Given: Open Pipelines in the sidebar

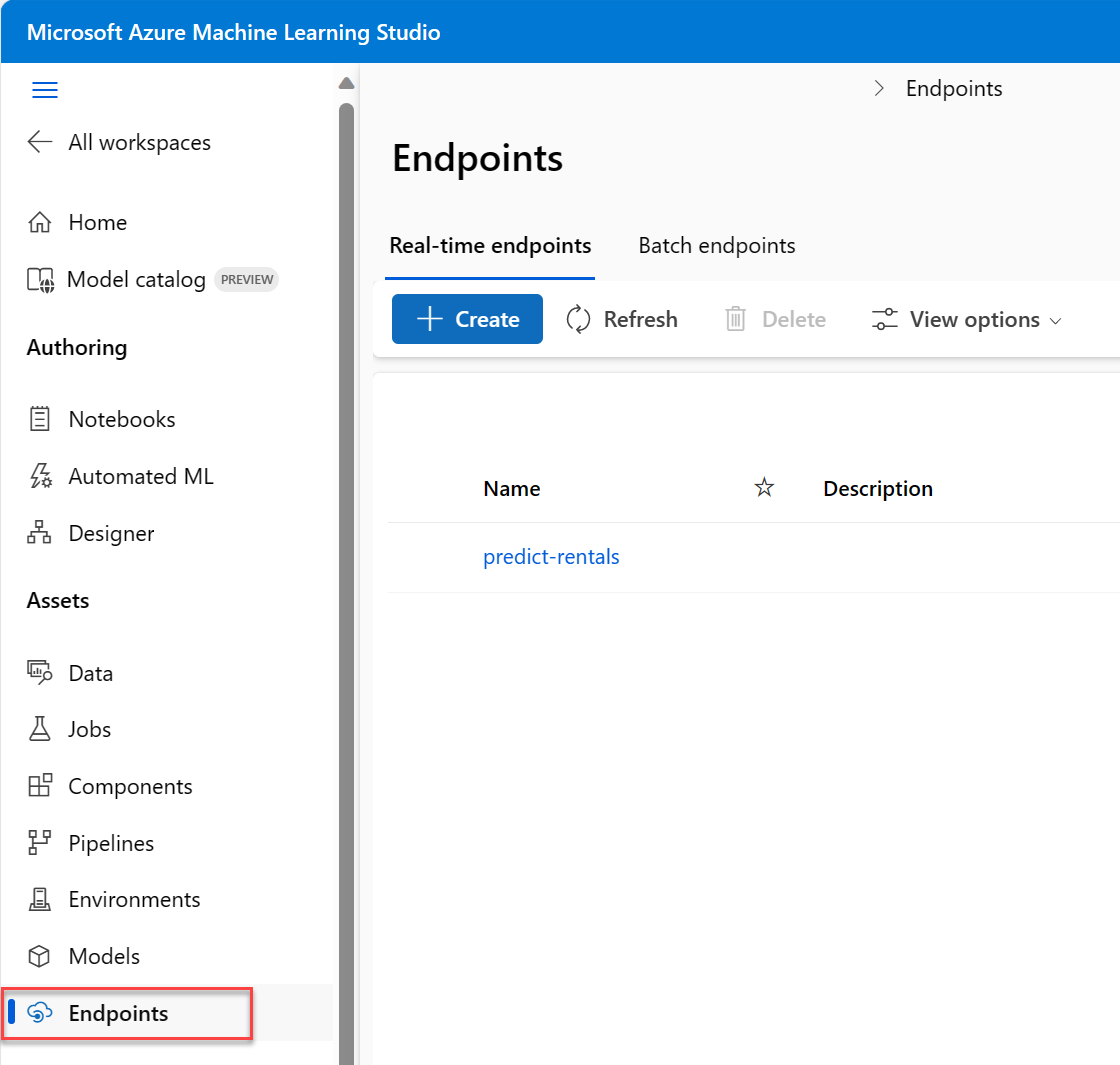Looking at the screenshot, I should click(x=110, y=843).
